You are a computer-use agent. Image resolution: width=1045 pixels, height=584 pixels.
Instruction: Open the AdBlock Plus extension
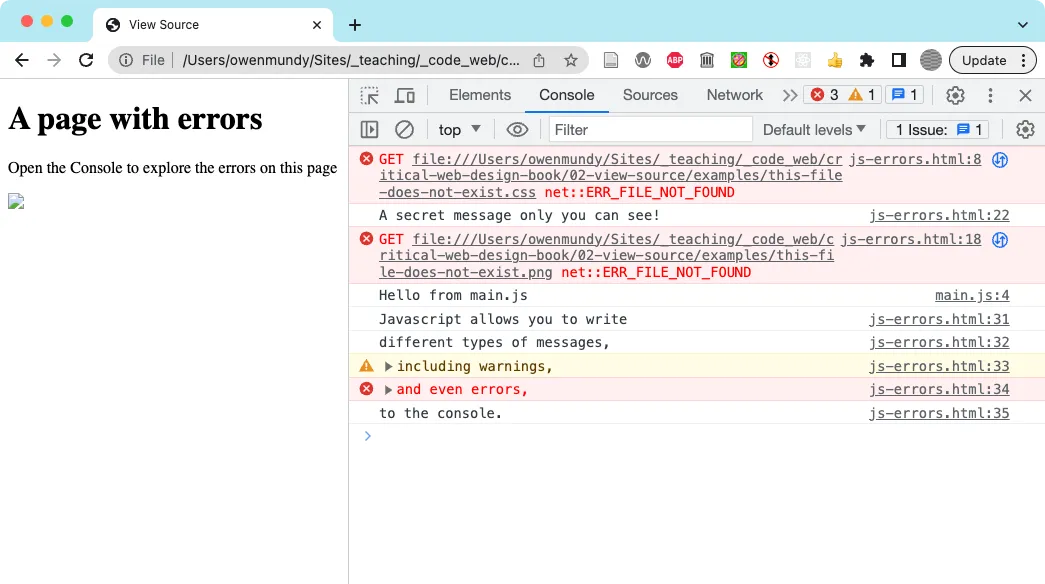675,60
